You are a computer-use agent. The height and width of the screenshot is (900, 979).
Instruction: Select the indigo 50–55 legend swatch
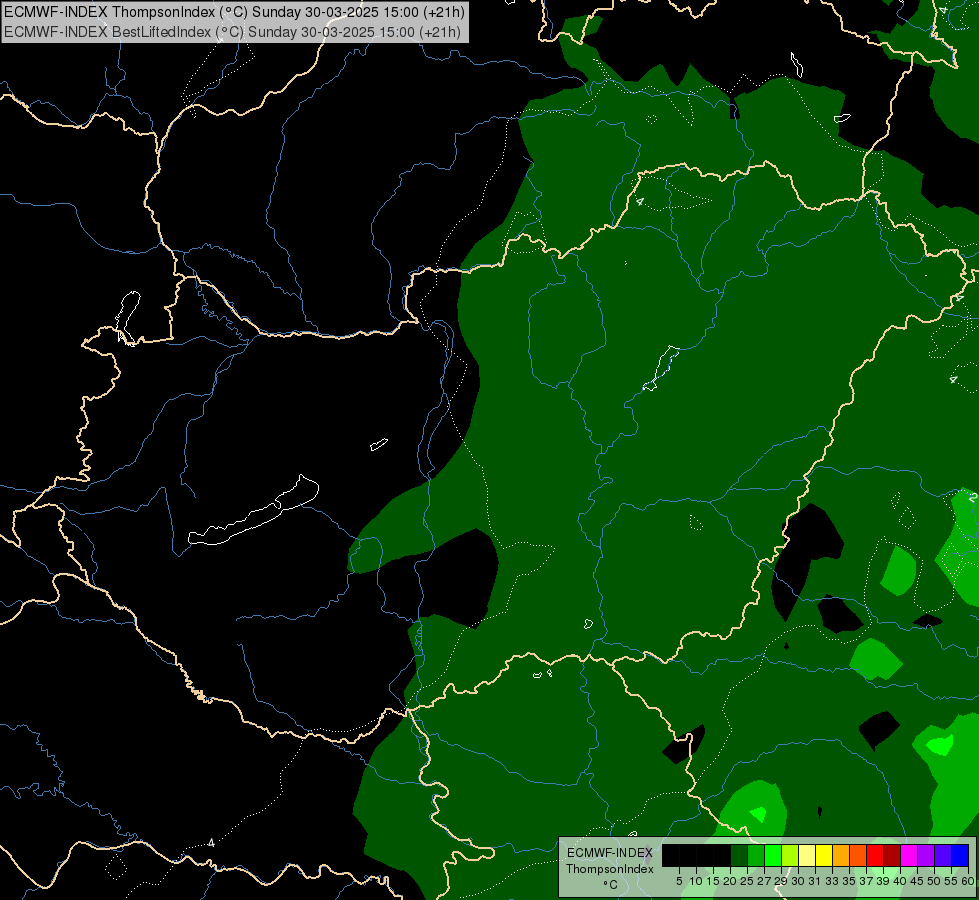943,855
